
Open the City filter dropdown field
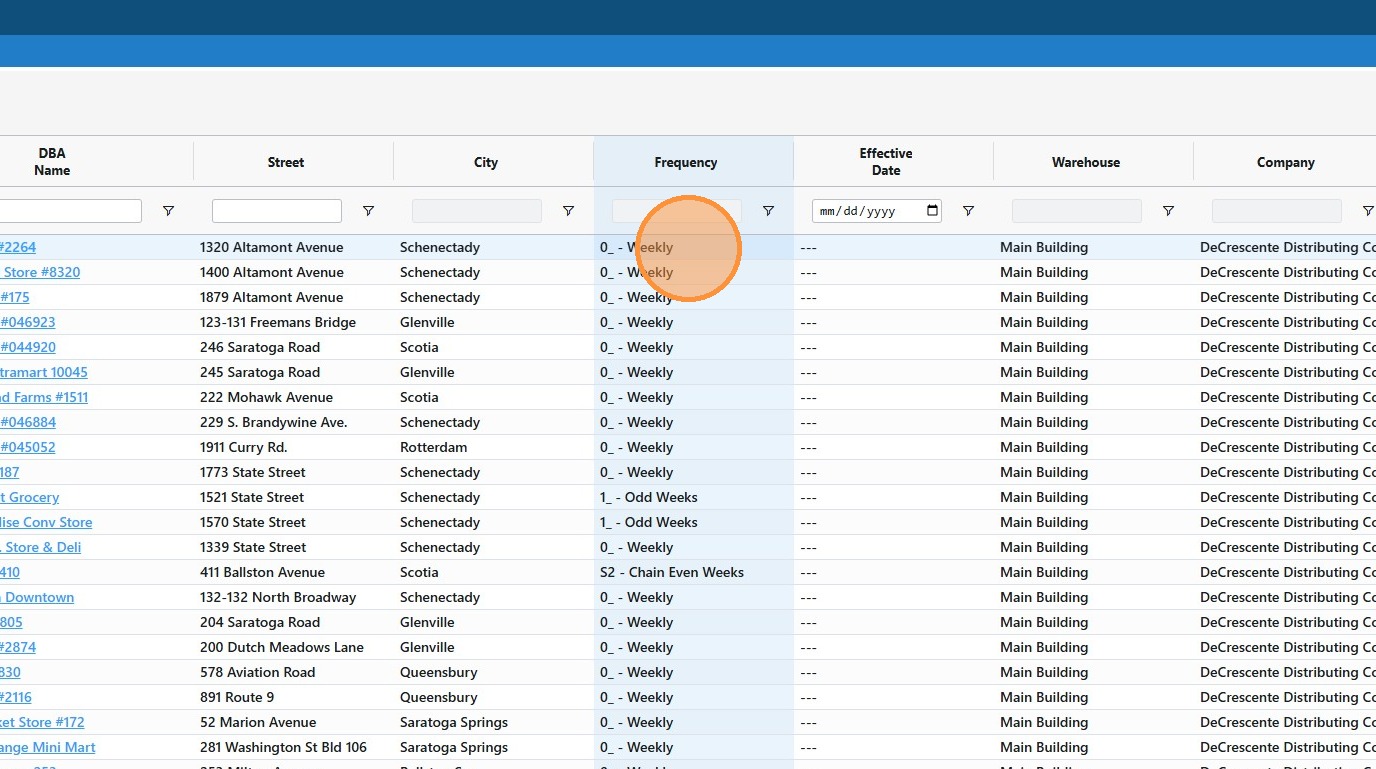[476, 211]
